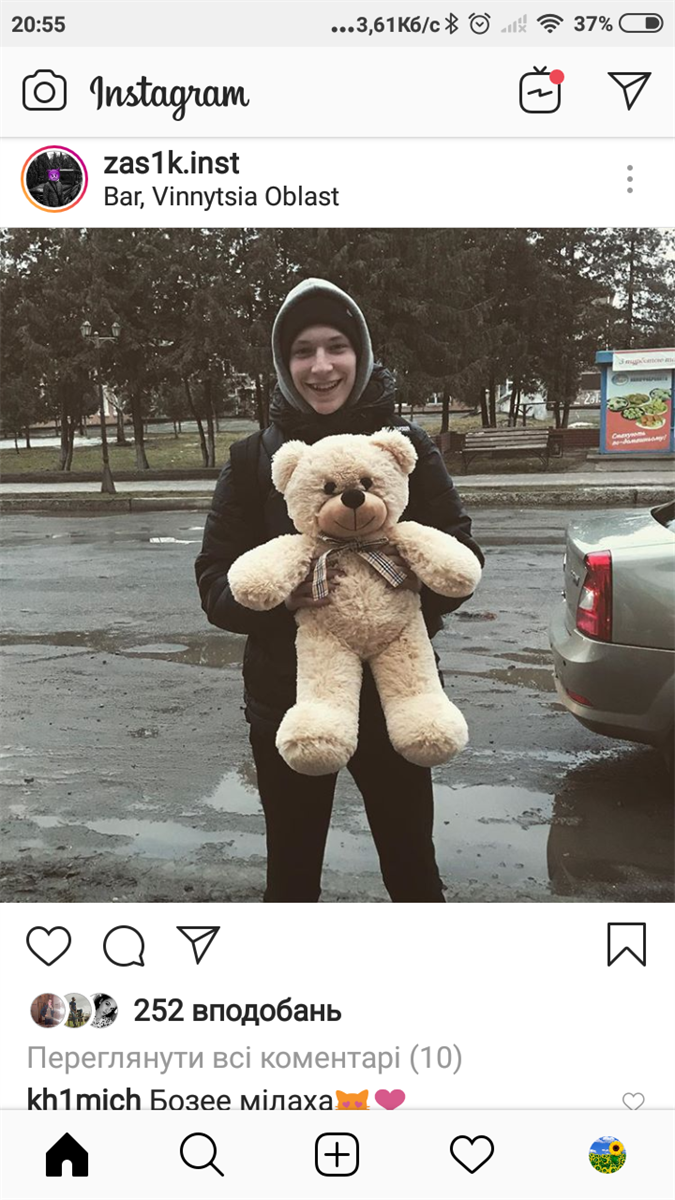
Task: Create new post with plus icon
Action: pyautogui.click(x=337, y=1156)
